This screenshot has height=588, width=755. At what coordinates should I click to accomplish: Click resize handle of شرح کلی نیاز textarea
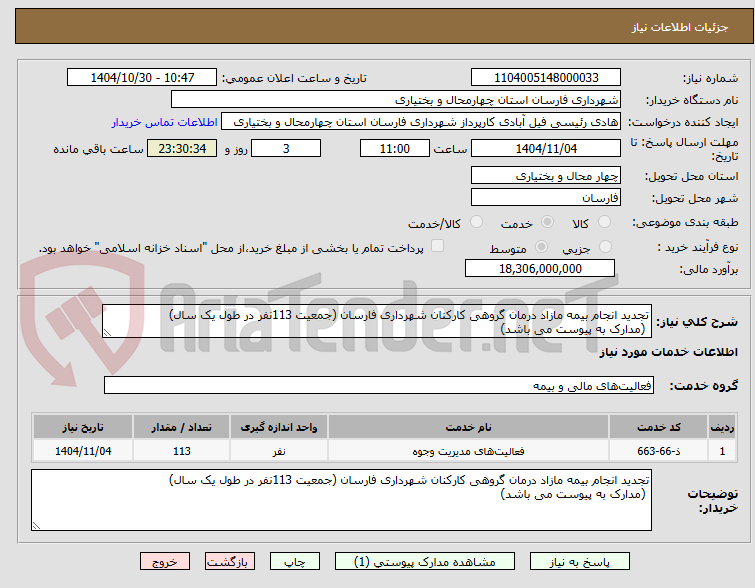click(107, 333)
